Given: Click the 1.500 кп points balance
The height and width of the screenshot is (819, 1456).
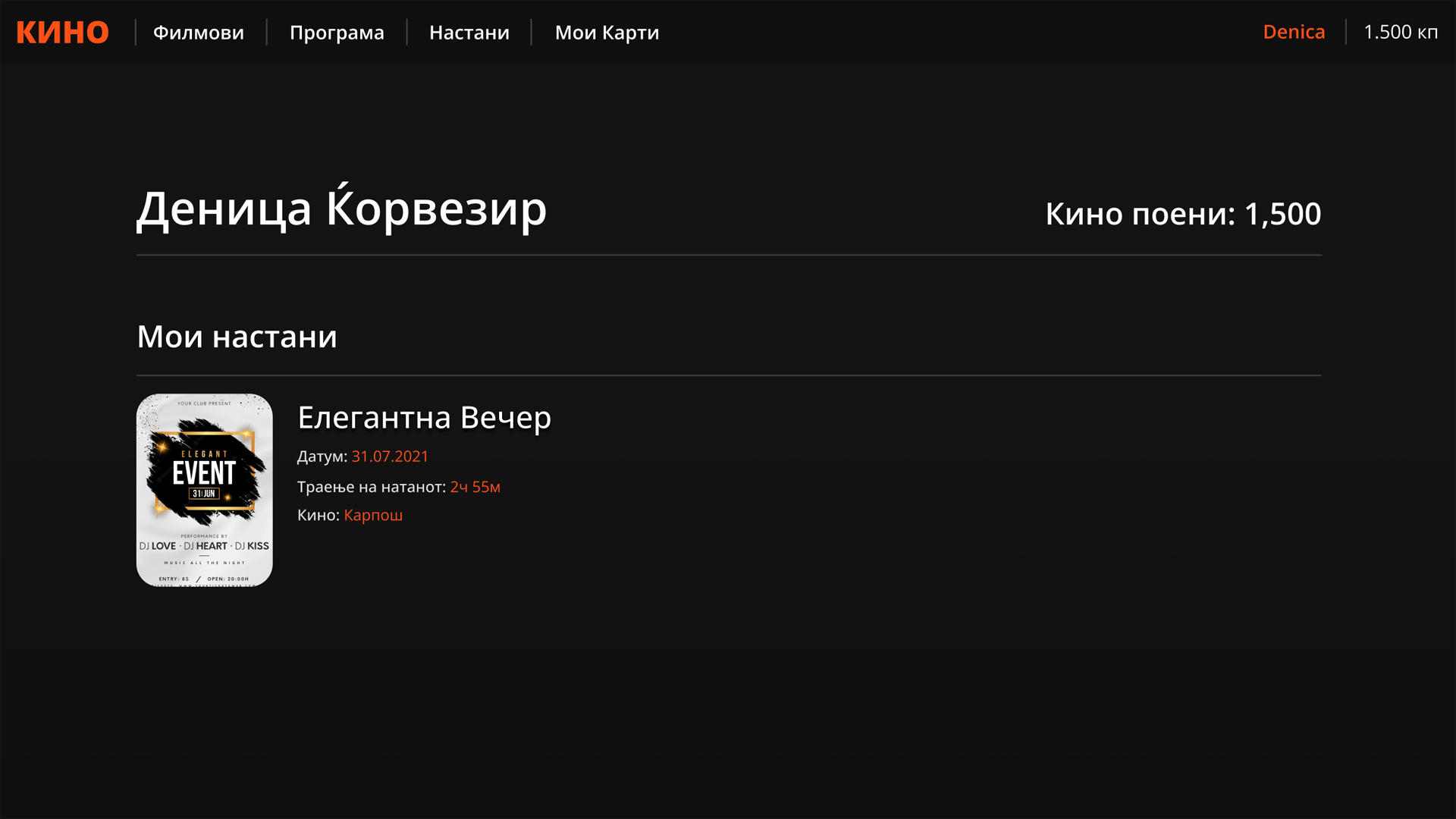Looking at the screenshot, I should click(1400, 32).
